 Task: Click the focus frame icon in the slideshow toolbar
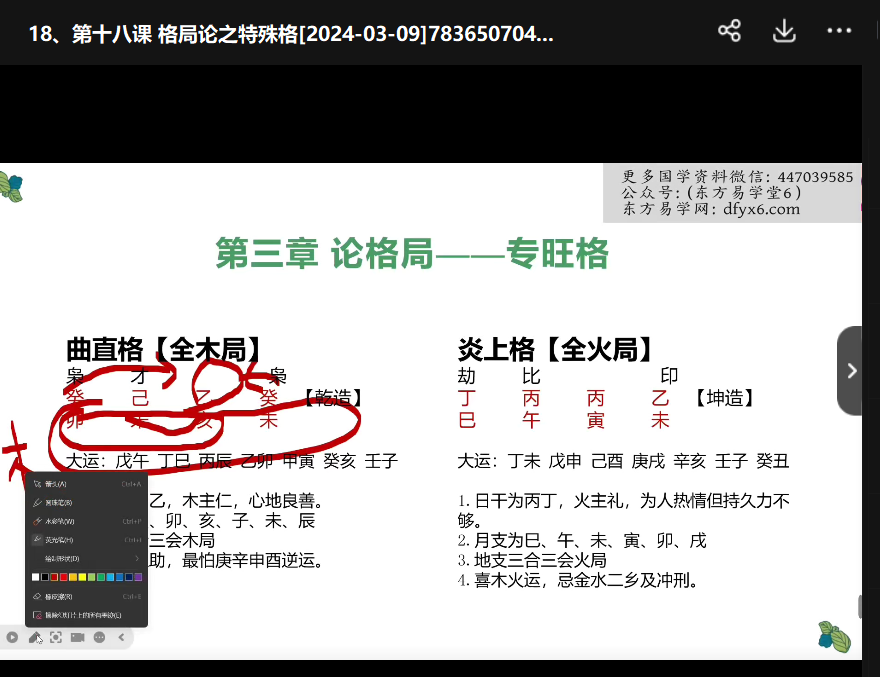pos(56,637)
